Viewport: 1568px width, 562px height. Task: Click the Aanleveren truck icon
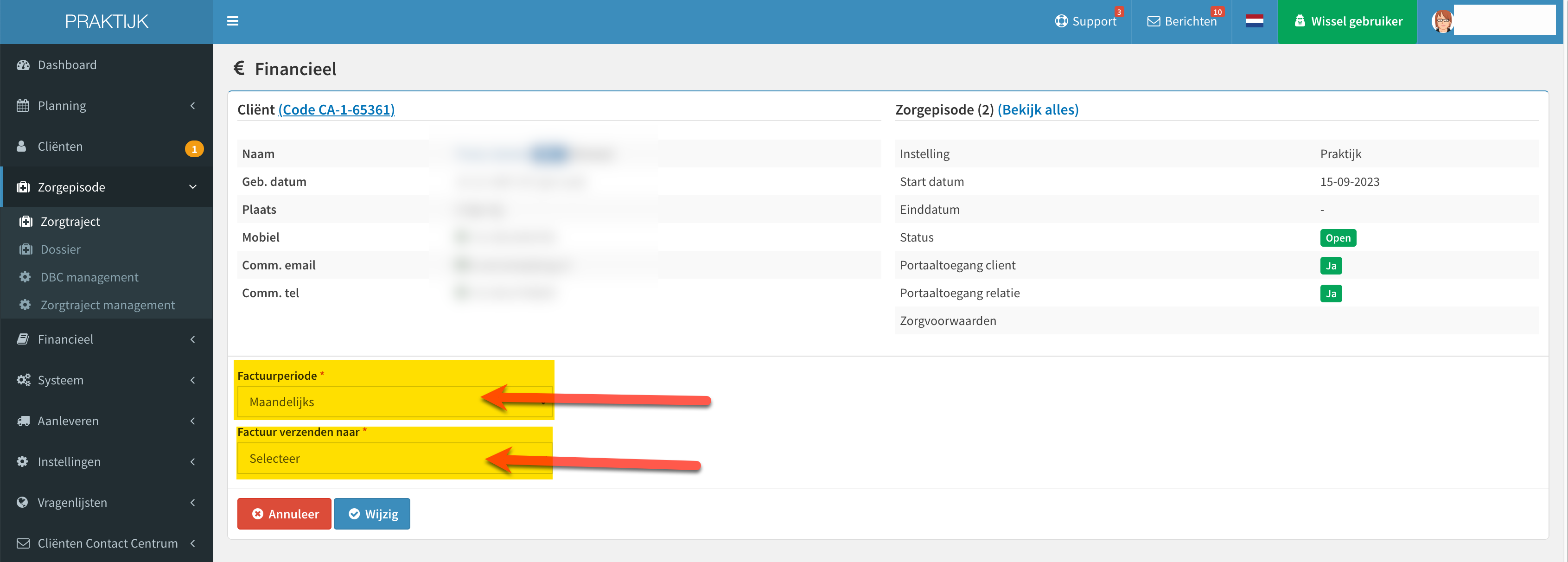(23, 421)
